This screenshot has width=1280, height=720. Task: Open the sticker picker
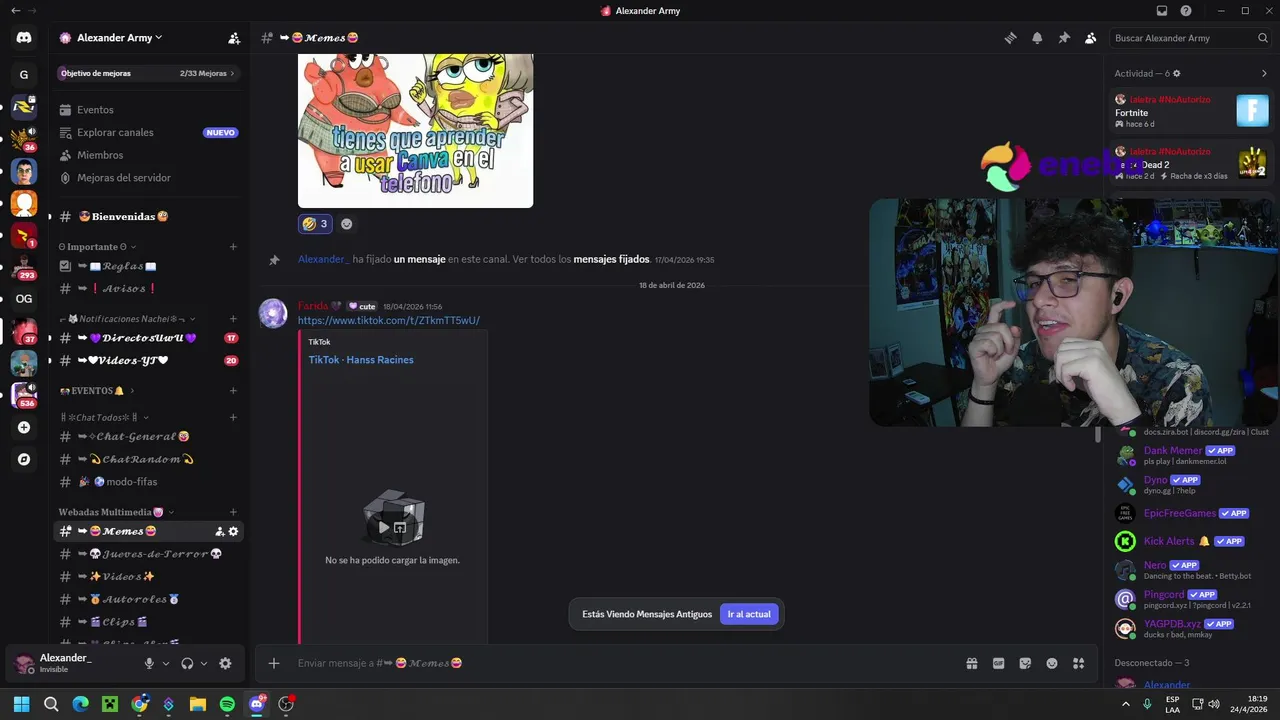click(1025, 663)
